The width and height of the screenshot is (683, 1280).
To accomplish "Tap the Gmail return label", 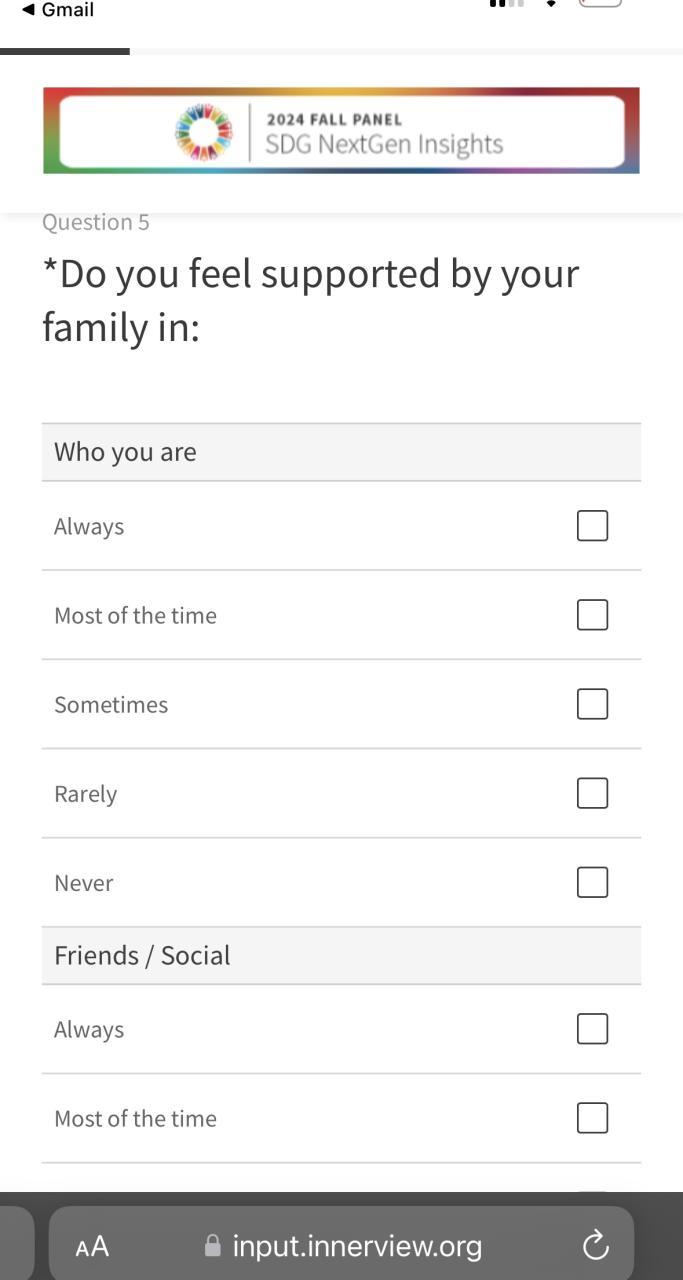I will pyautogui.click(x=67, y=10).
